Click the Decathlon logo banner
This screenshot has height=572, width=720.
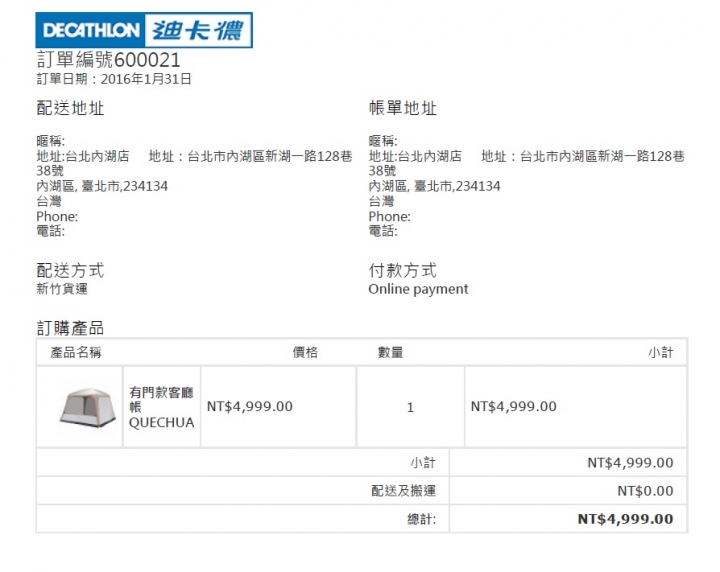[x=144, y=30]
